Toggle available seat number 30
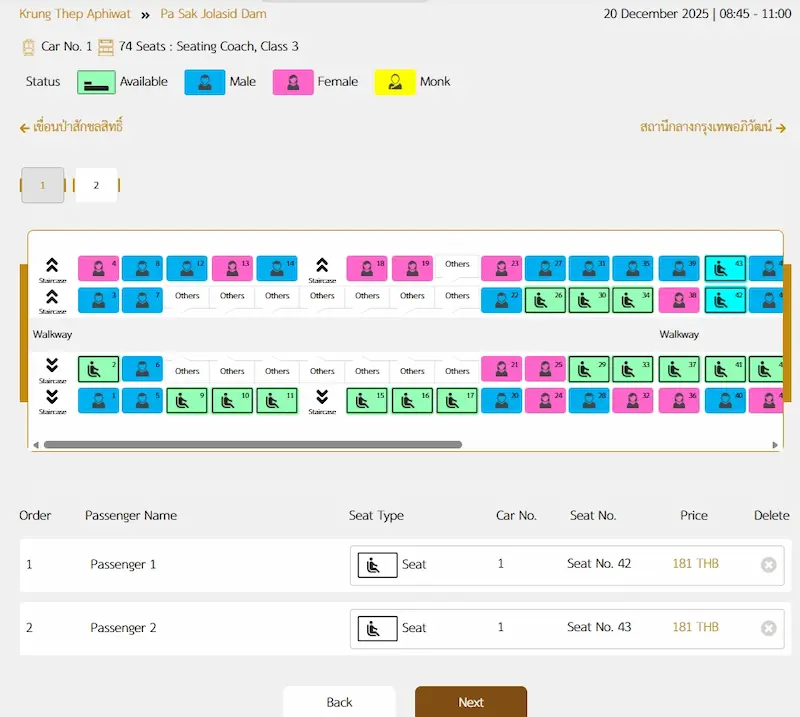Viewport: 800px width, 717px height. click(589, 300)
